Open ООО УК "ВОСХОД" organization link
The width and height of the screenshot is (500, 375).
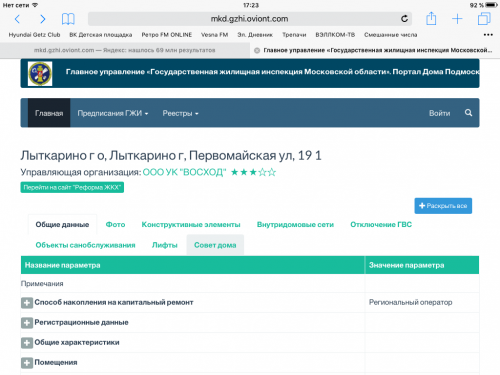tap(184, 172)
